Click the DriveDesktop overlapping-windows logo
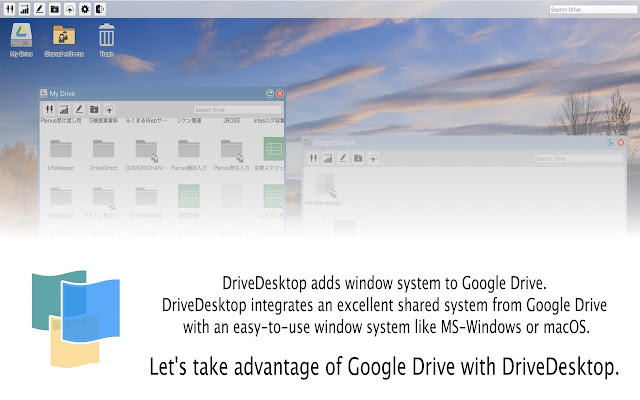The width and height of the screenshot is (640, 400). [x=76, y=319]
